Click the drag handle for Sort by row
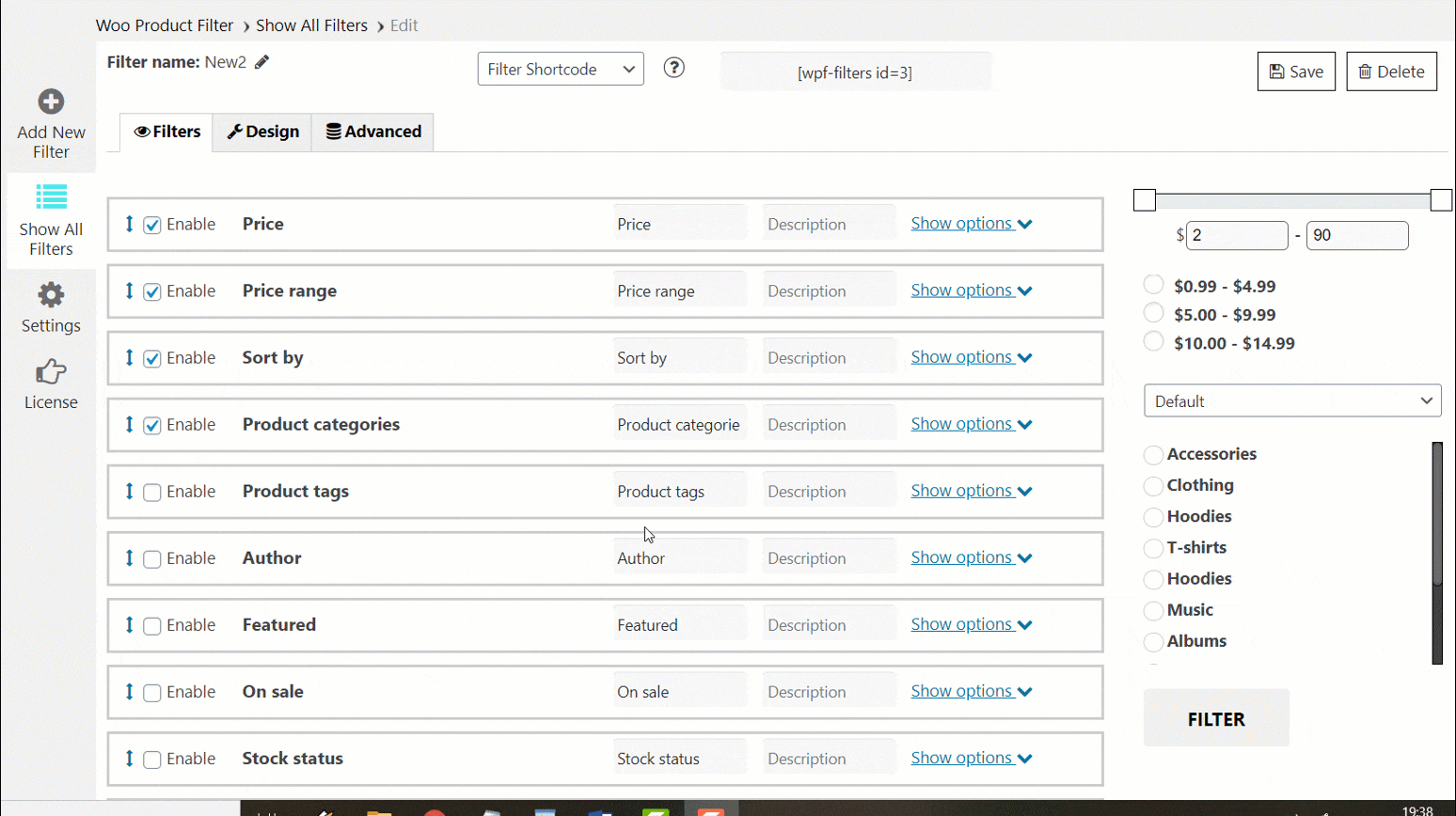The image size is (1456, 816). pos(129,357)
